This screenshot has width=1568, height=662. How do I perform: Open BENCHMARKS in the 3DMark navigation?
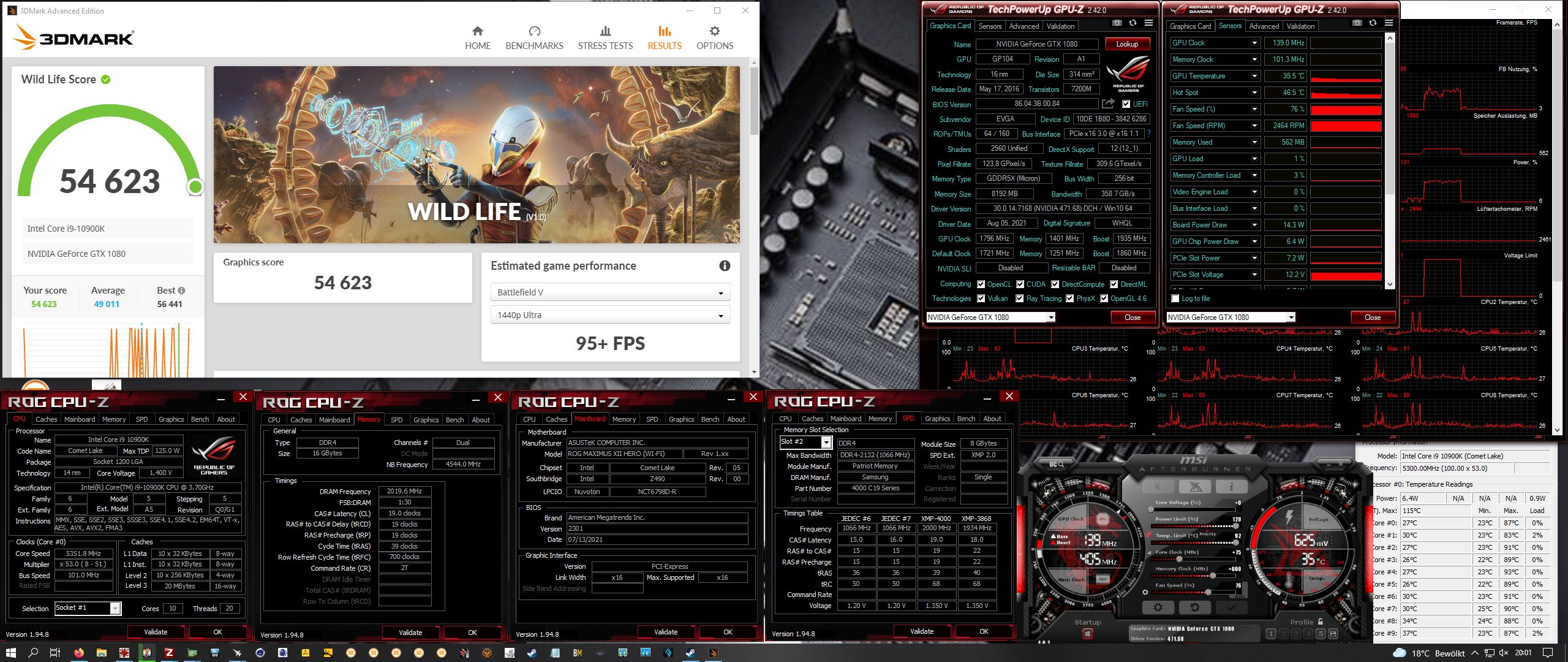click(x=534, y=39)
